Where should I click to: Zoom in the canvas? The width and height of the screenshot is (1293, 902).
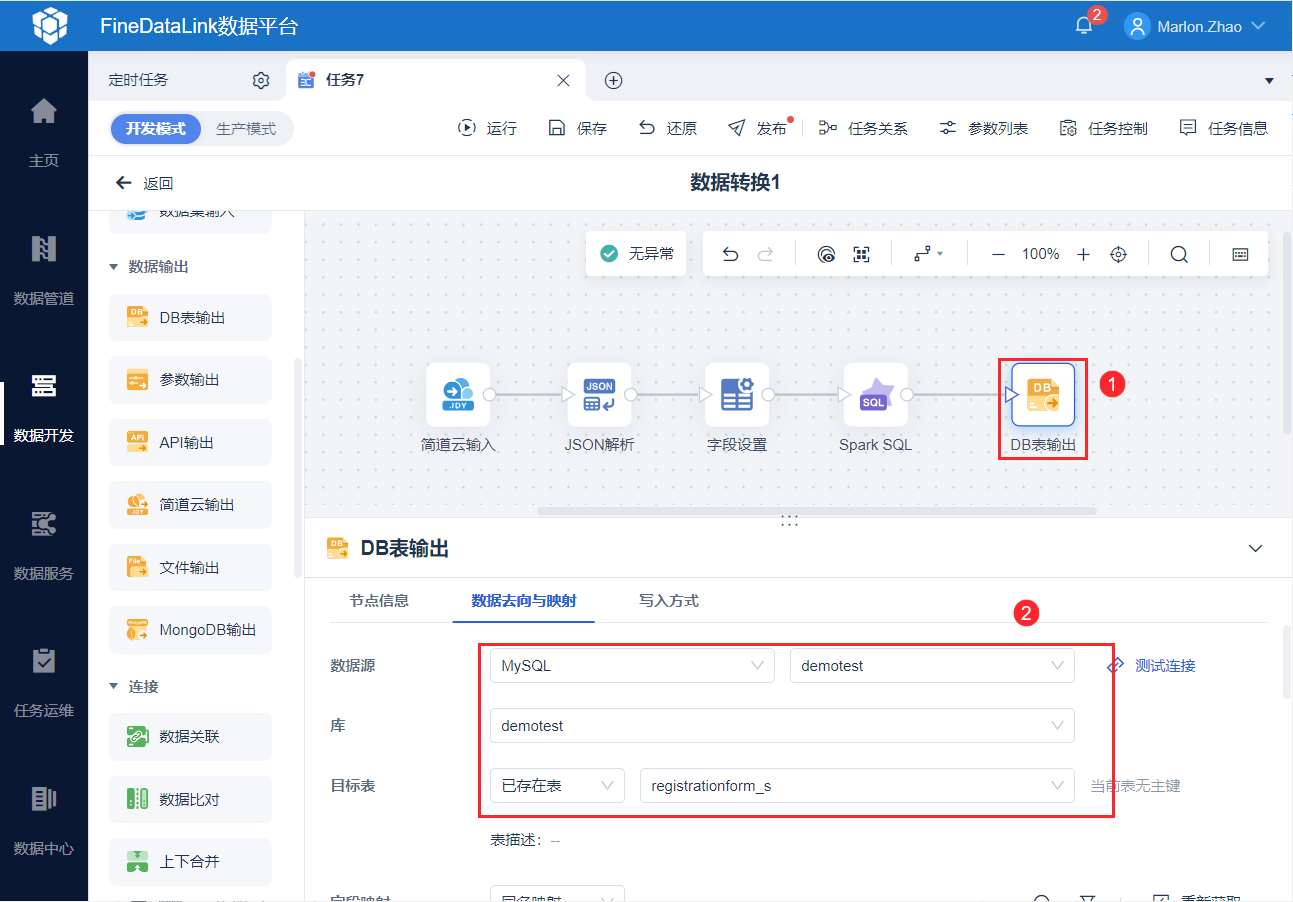tap(1083, 254)
